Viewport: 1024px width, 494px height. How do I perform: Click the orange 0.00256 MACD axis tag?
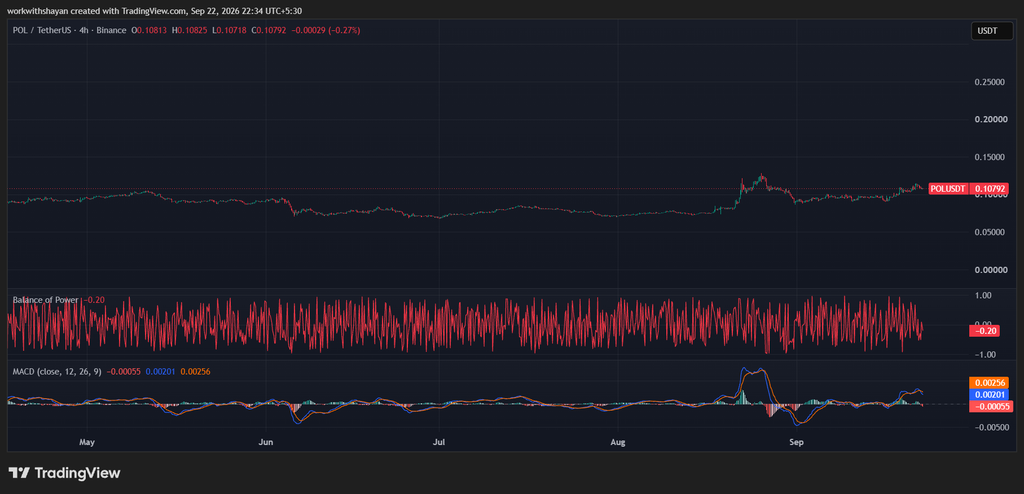[x=988, y=383]
